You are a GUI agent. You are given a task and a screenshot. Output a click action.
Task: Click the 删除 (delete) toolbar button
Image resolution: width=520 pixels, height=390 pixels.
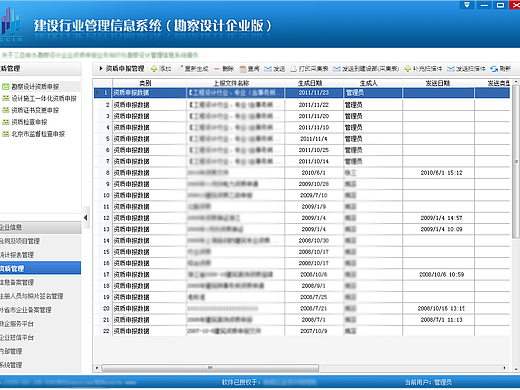click(x=224, y=69)
